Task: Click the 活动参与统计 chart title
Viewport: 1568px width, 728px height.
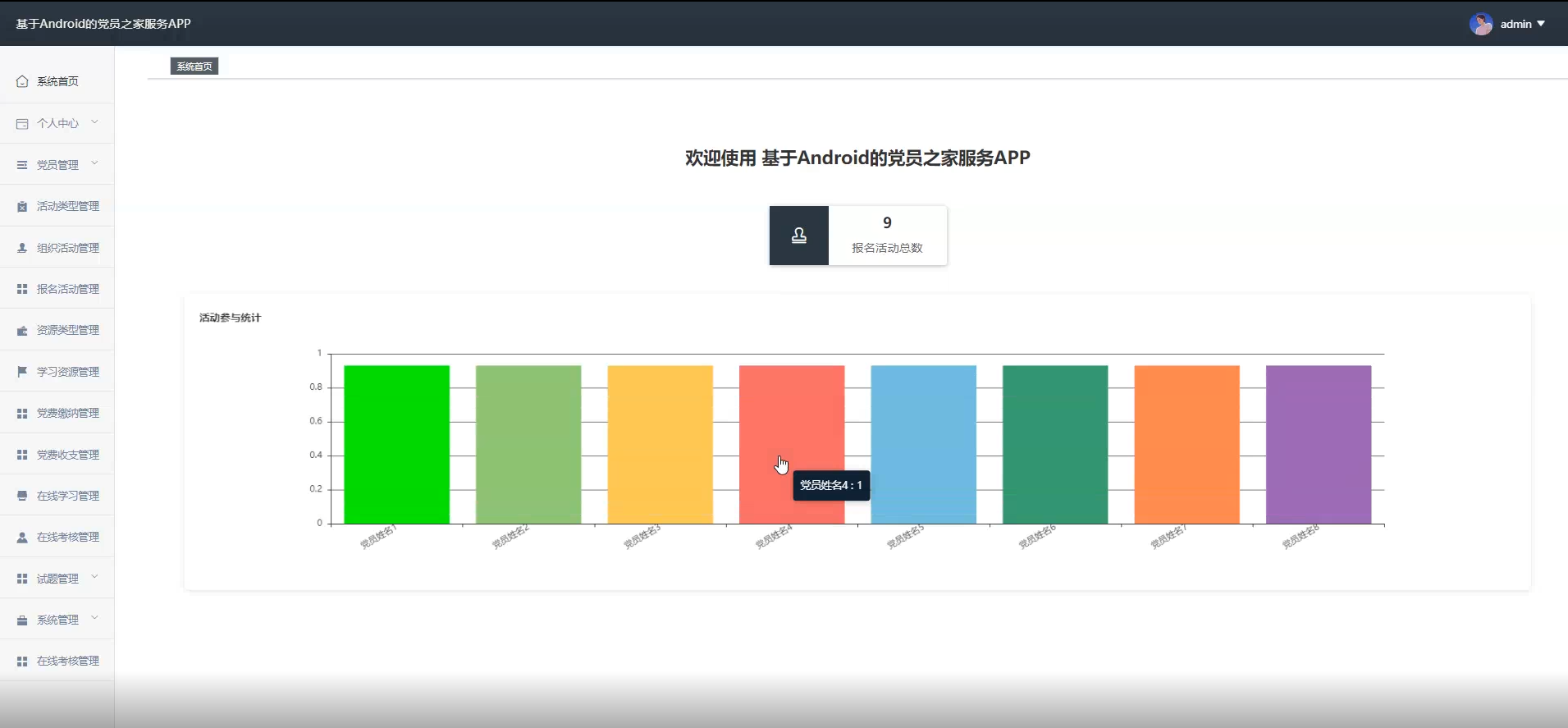Action: pyautogui.click(x=230, y=318)
